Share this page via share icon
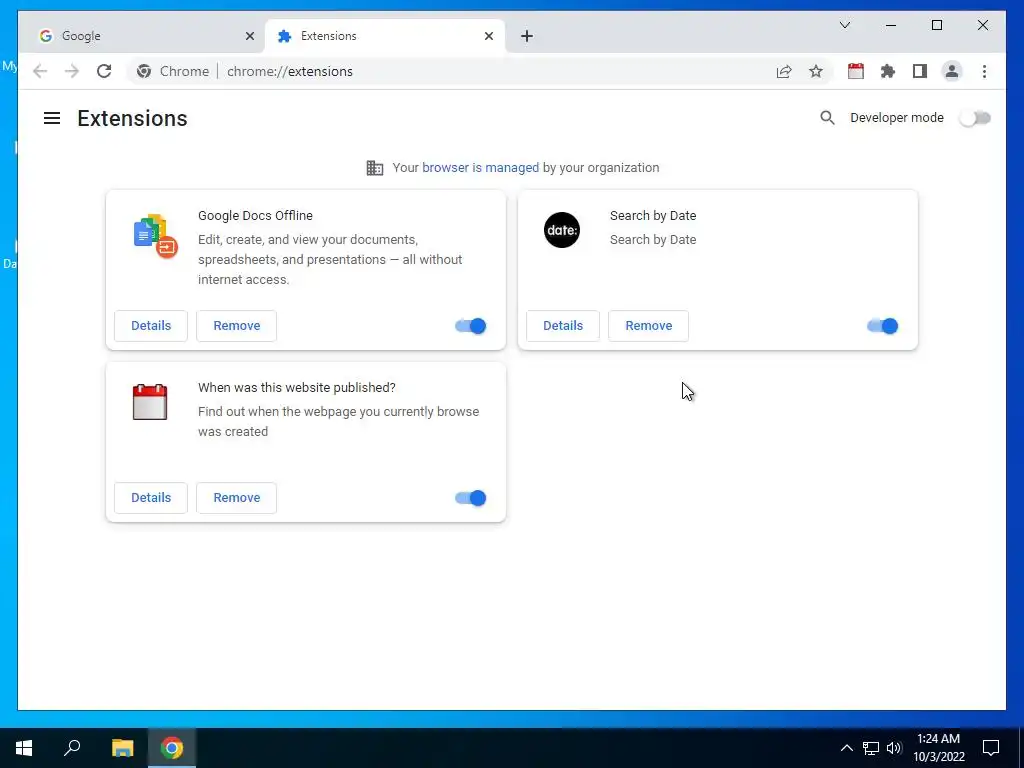 tap(784, 71)
